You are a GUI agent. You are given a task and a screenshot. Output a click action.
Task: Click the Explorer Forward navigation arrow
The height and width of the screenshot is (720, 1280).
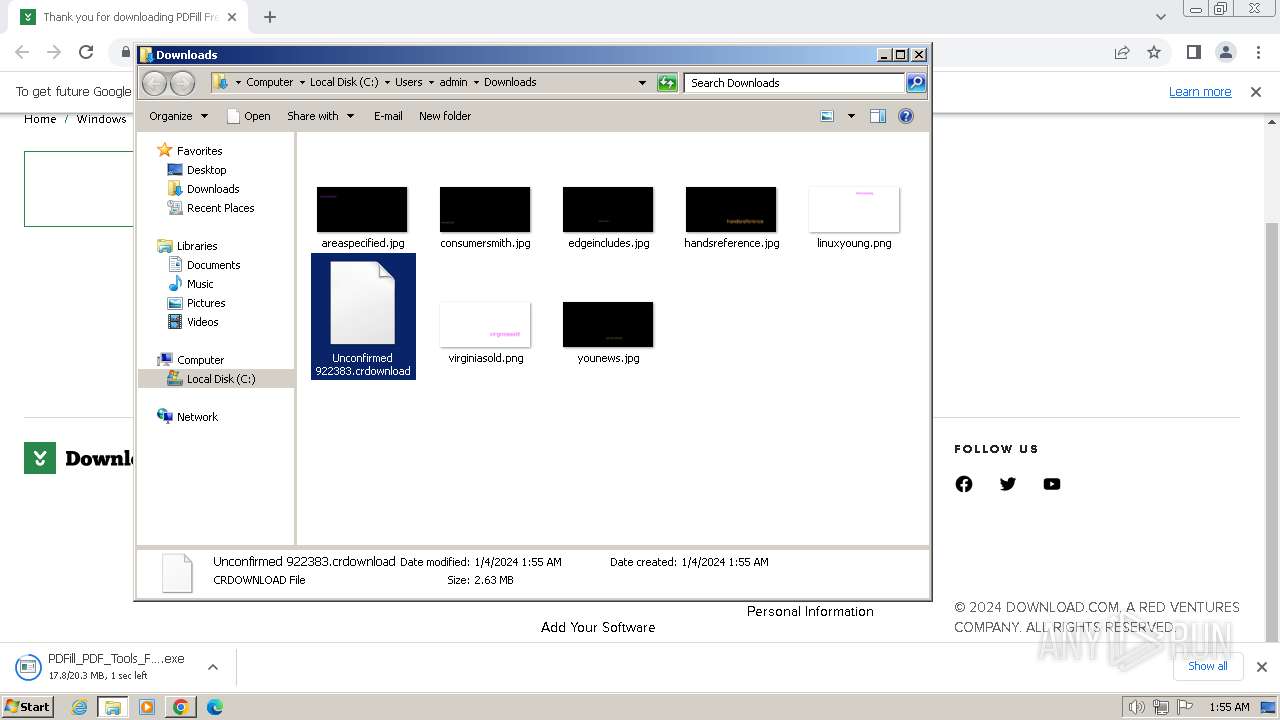(182, 83)
